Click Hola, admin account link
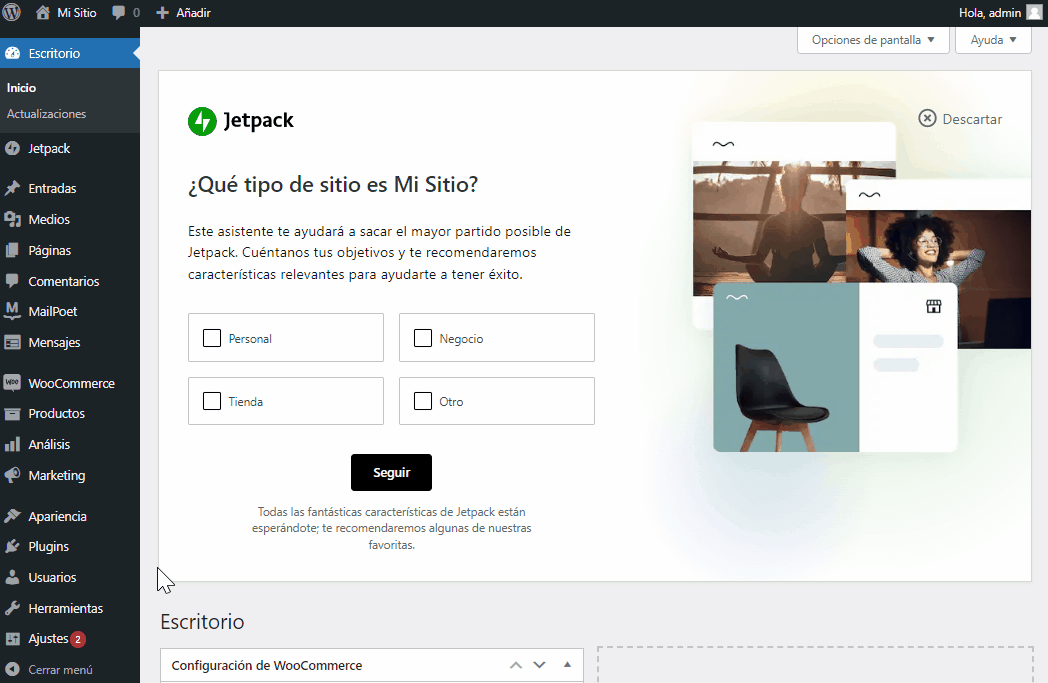 click(x=990, y=13)
